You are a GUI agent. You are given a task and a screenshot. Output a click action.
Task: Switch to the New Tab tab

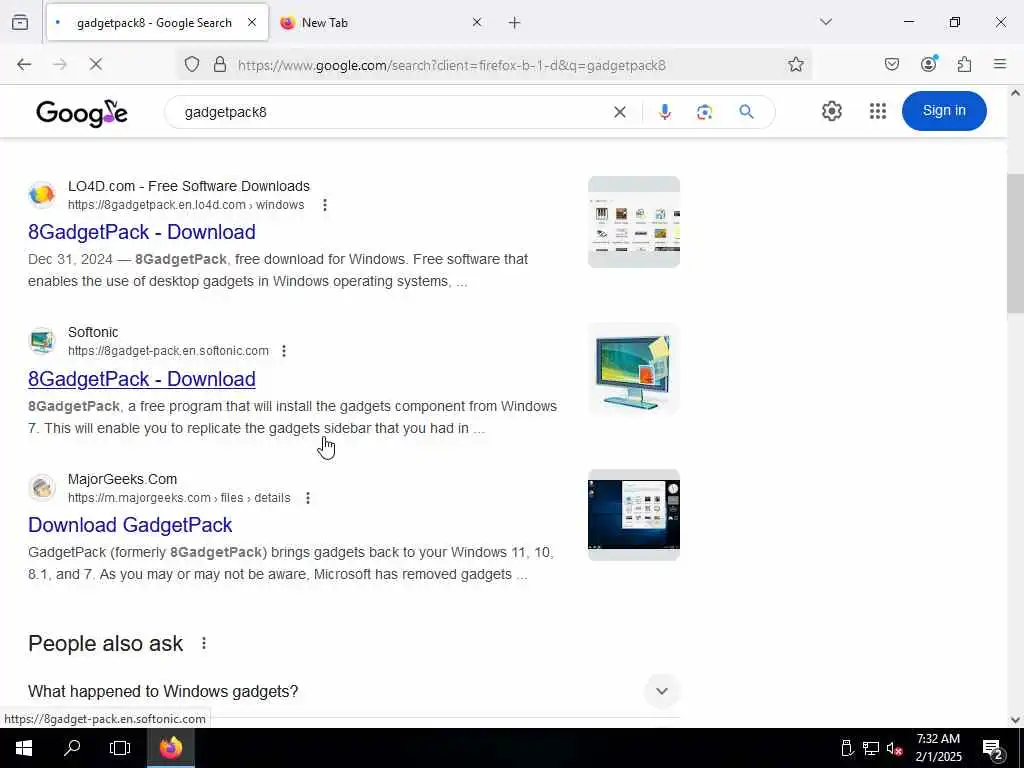[325, 23]
